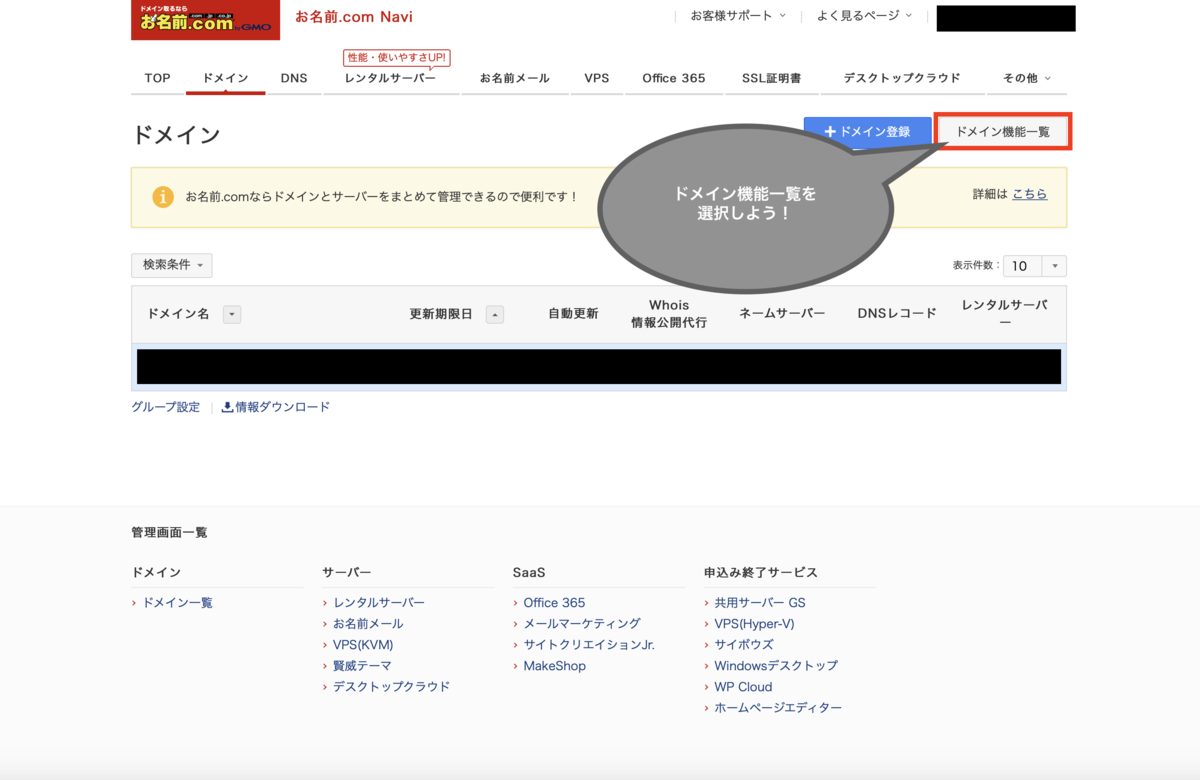Open the お客様サポート dropdown
Screen dimensions: 1200x780
click(738, 16)
